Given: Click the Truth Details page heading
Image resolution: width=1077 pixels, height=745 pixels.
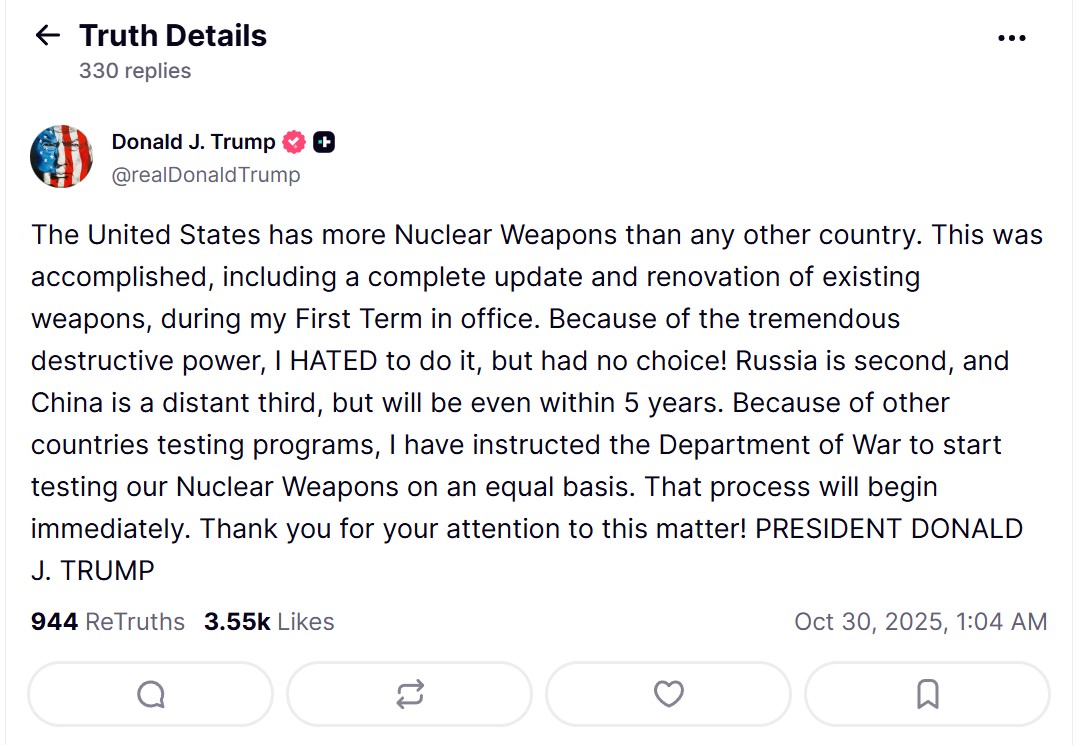Looking at the screenshot, I should 173,36.
